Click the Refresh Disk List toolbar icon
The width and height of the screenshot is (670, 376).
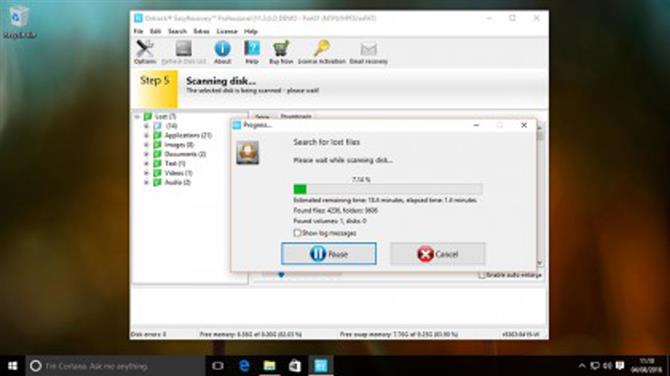[x=184, y=52]
